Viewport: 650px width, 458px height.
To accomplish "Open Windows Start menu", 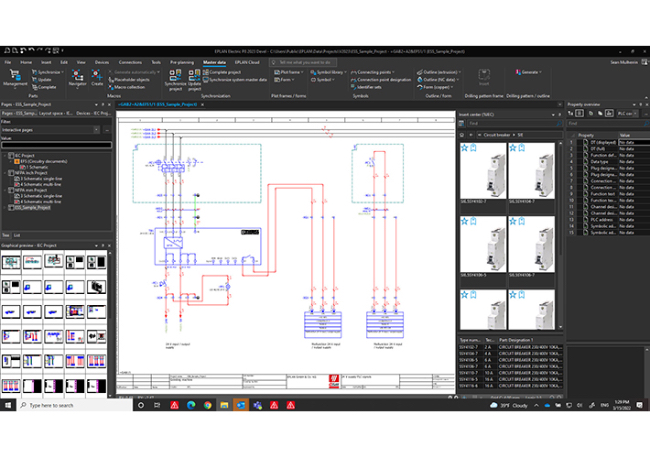I will [8, 405].
